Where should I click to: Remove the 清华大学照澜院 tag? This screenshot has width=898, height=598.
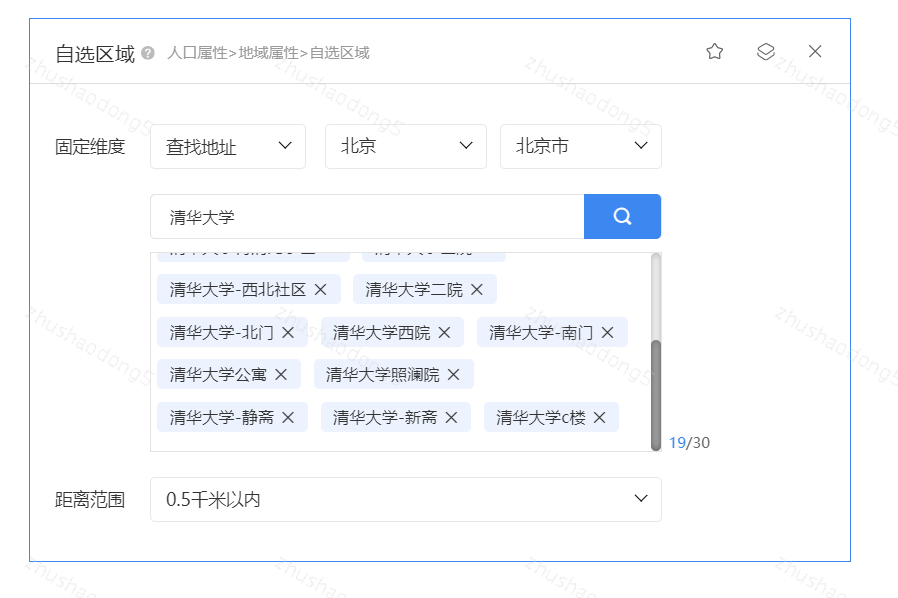[x=452, y=373]
